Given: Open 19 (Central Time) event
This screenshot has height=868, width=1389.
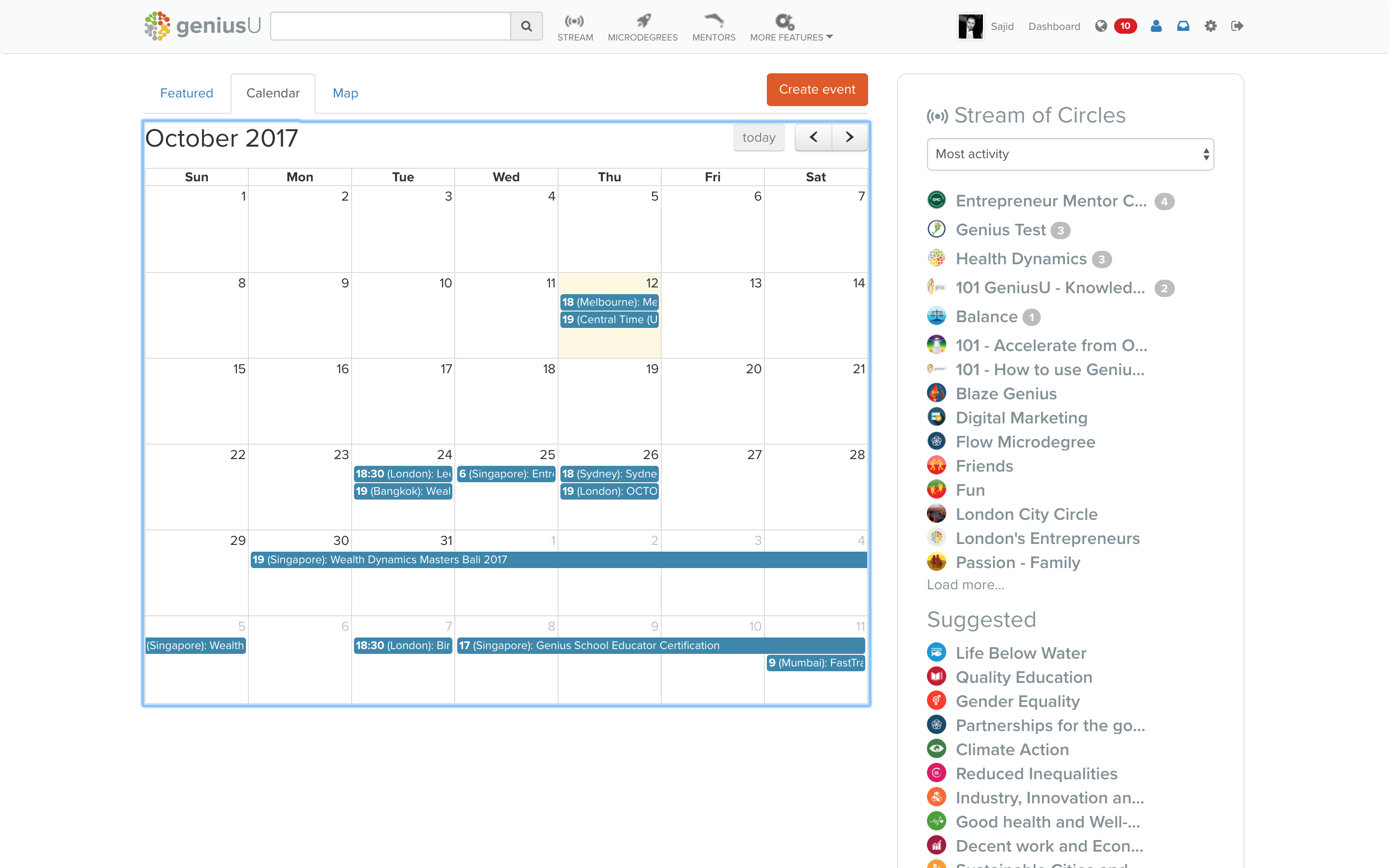Looking at the screenshot, I should (609, 319).
